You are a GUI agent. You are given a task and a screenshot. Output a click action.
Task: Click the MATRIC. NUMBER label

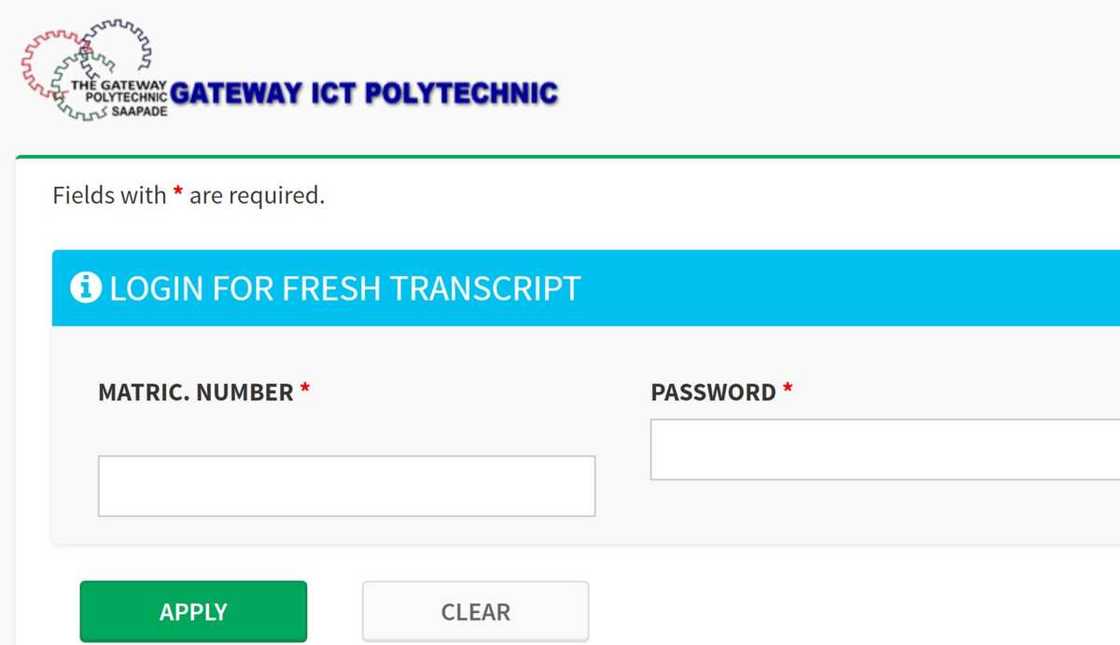195,392
